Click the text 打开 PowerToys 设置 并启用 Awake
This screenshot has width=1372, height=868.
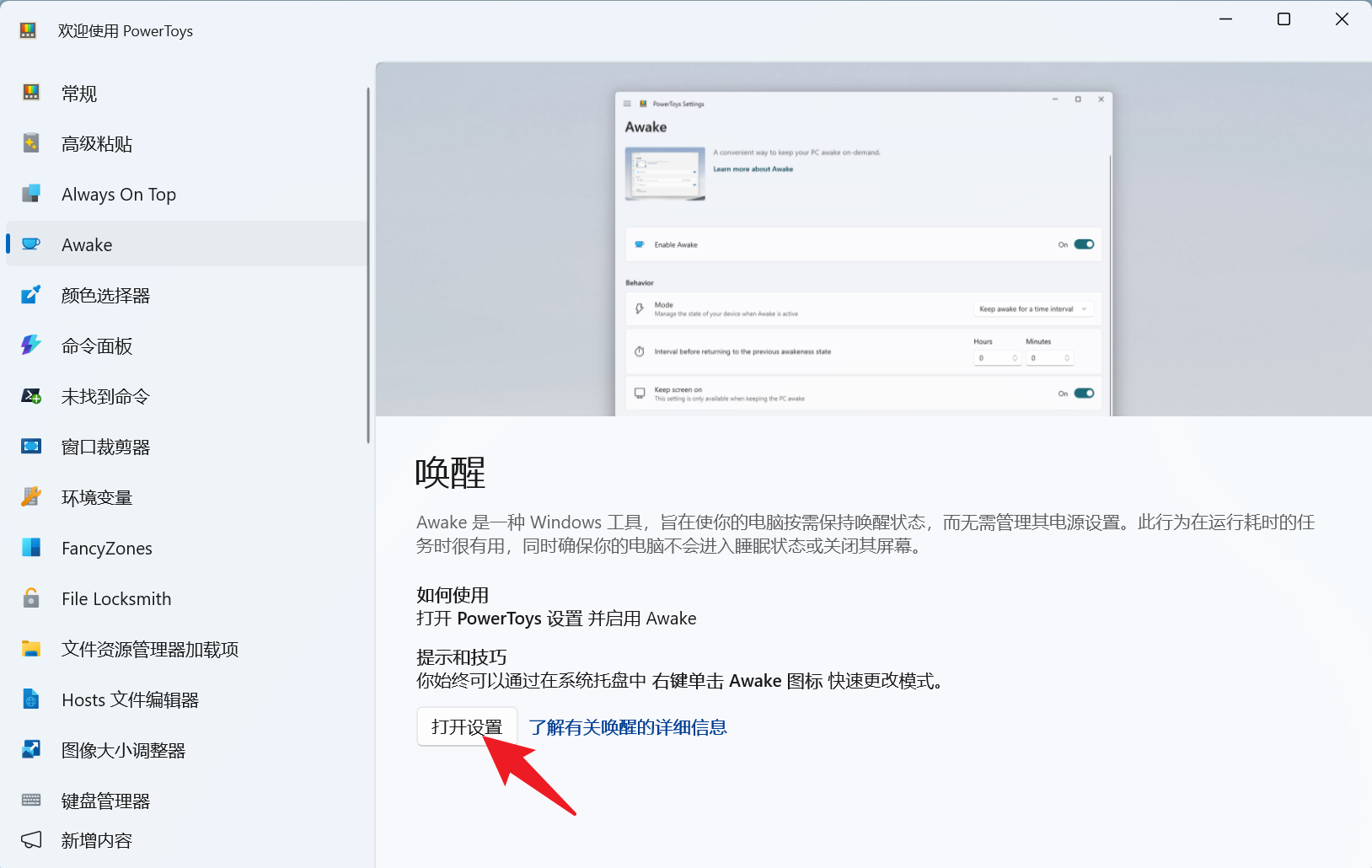tap(556, 619)
